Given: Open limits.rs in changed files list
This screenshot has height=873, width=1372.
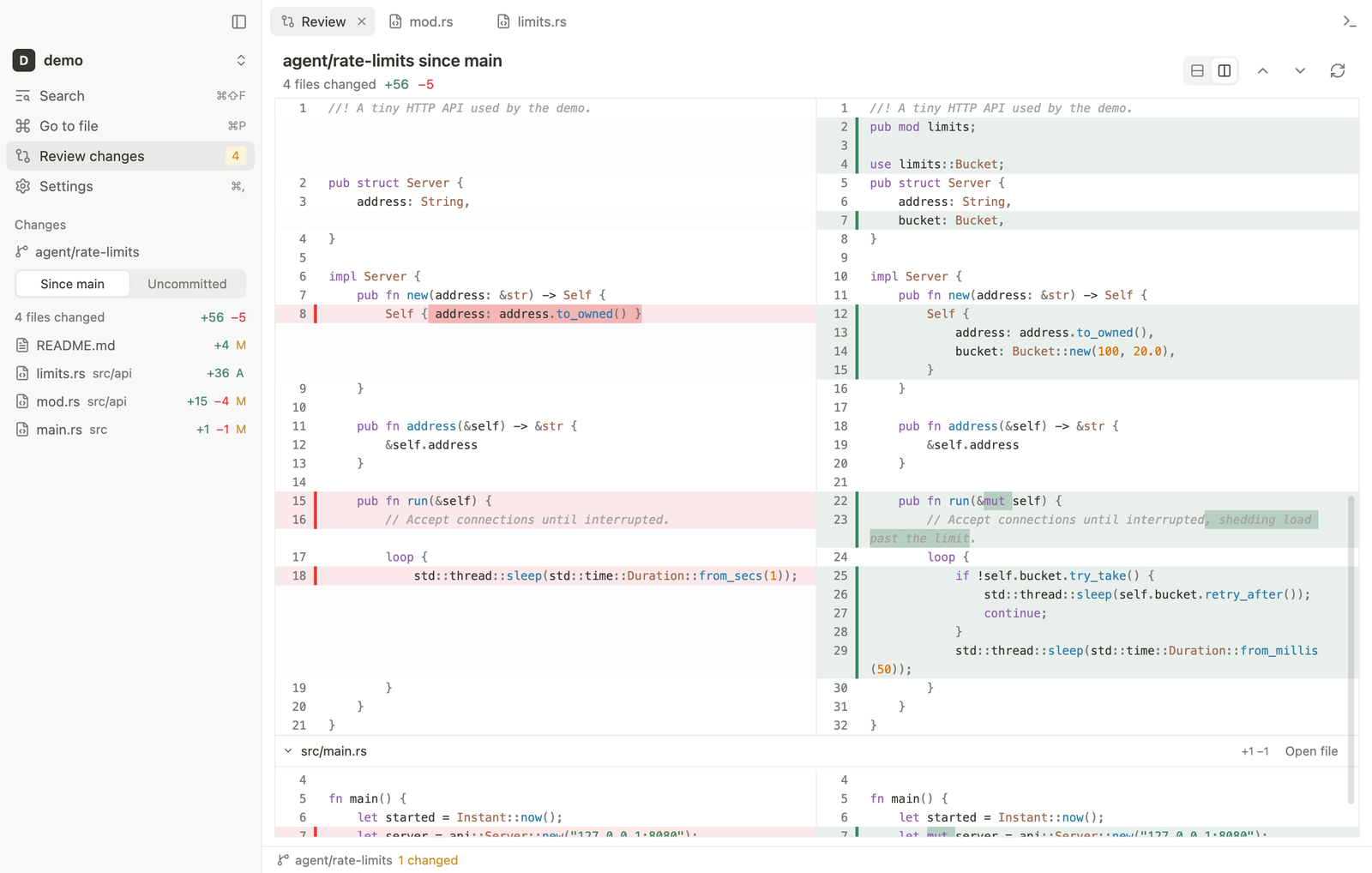Looking at the screenshot, I should pos(130,373).
